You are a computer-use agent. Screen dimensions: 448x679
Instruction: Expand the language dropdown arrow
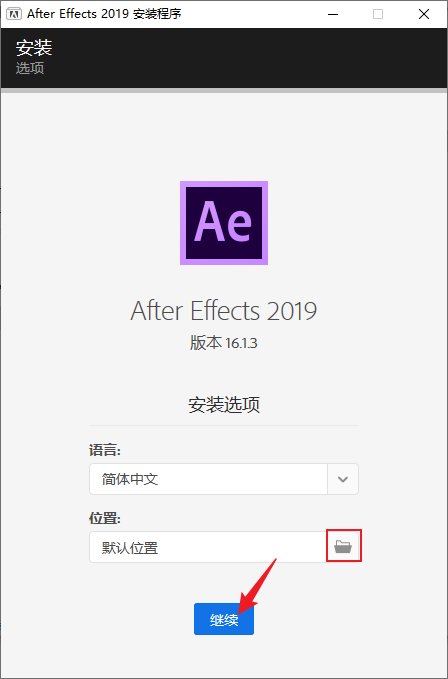click(x=343, y=479)
